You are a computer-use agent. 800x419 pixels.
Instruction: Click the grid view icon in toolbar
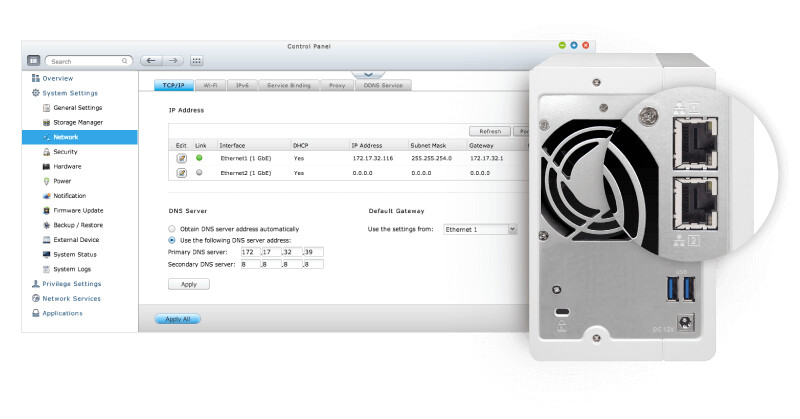(196, 61)
